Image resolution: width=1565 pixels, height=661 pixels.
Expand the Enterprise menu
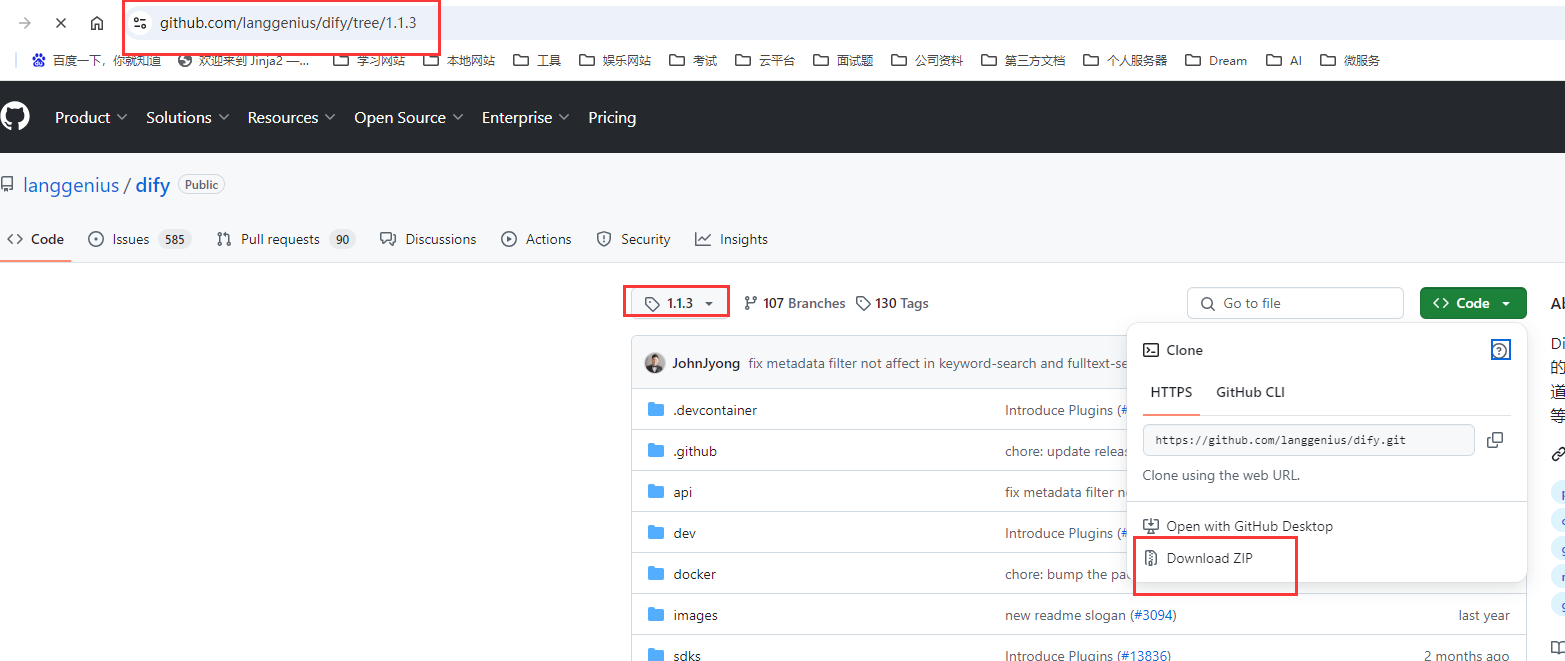526,117
